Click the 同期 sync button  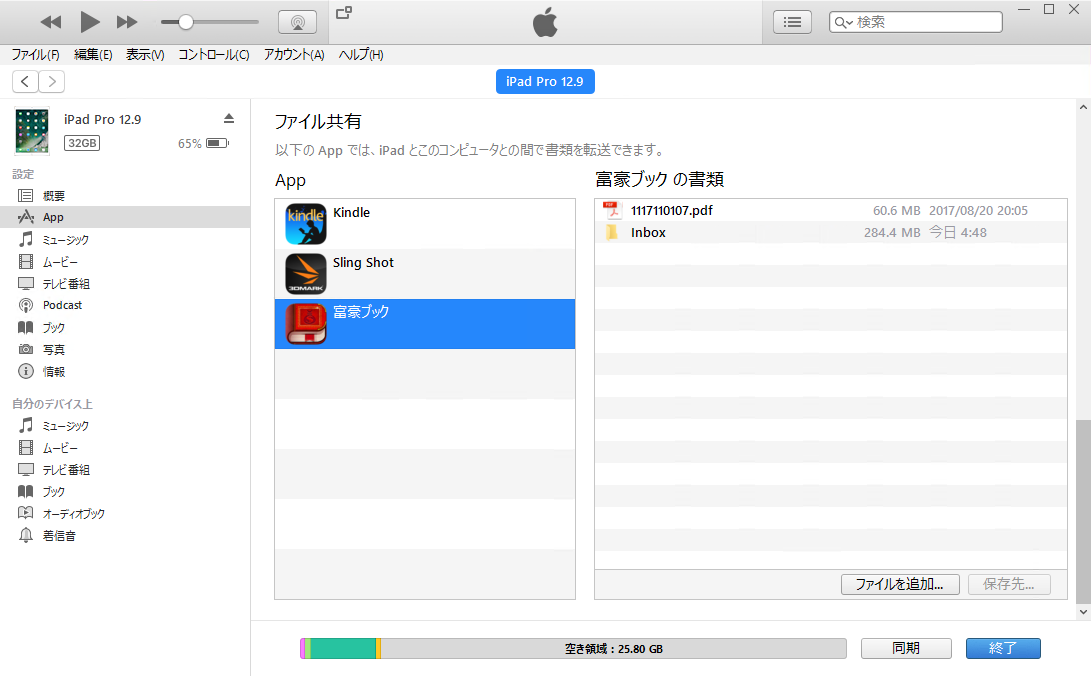tap(906, 648)
